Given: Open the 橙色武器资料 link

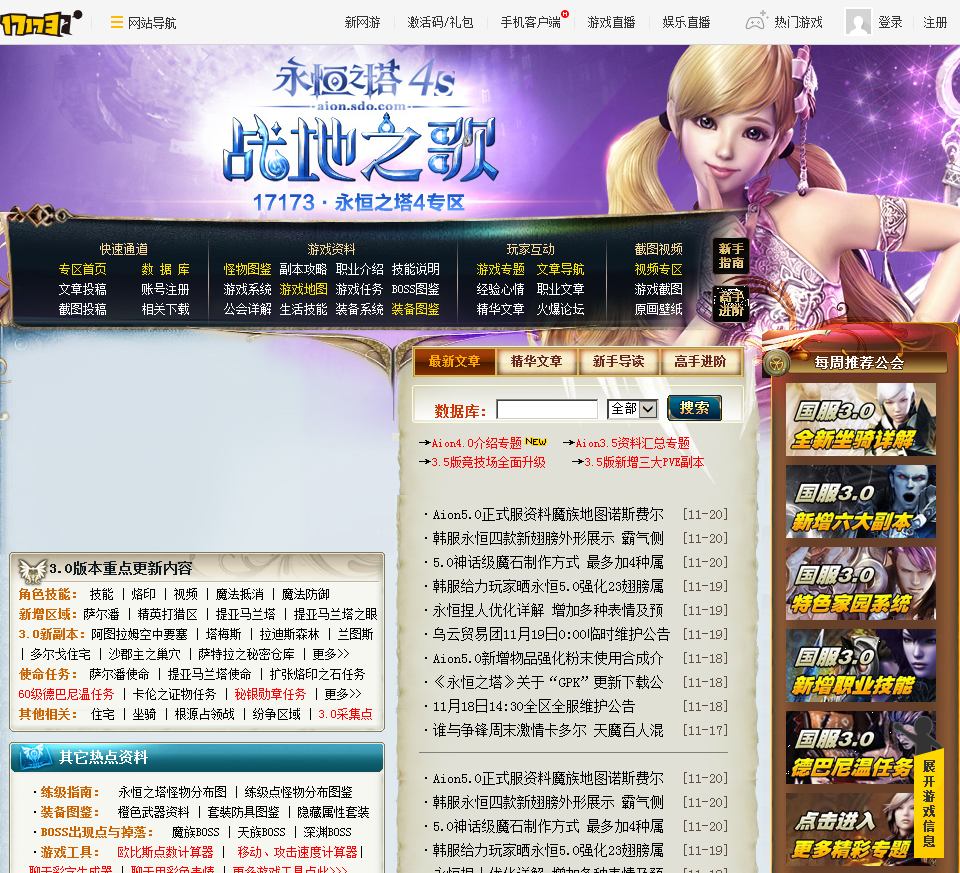Looking at the screenshot, I should point(154,812).
